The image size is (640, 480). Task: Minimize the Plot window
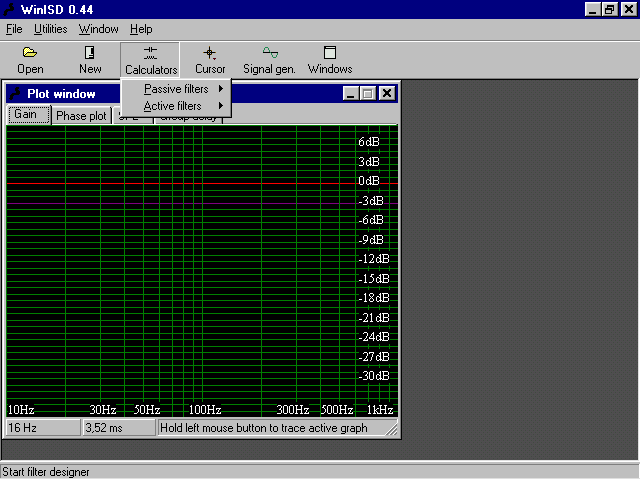tap(351, 93)
